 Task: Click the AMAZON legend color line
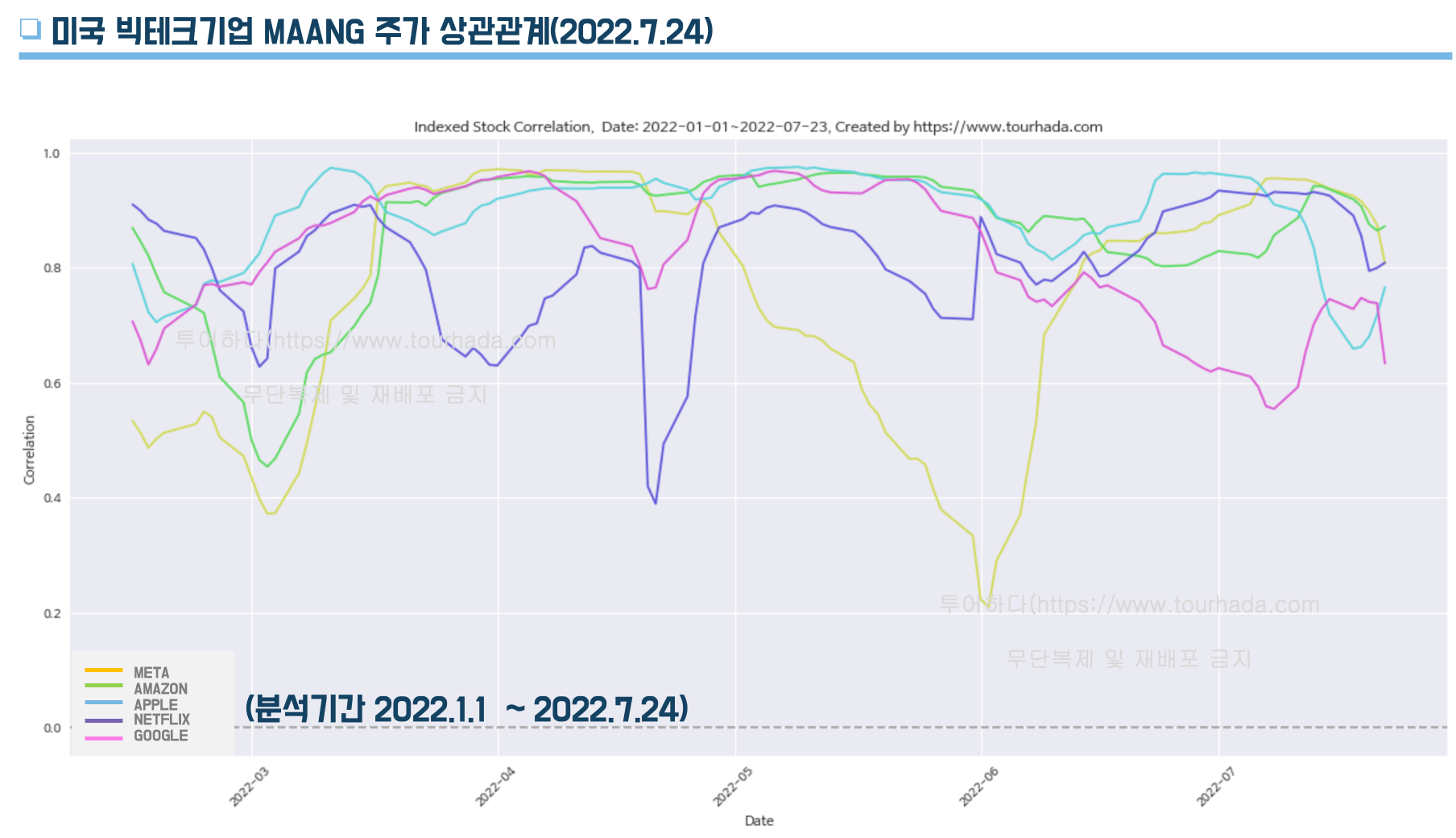point(104,686)
